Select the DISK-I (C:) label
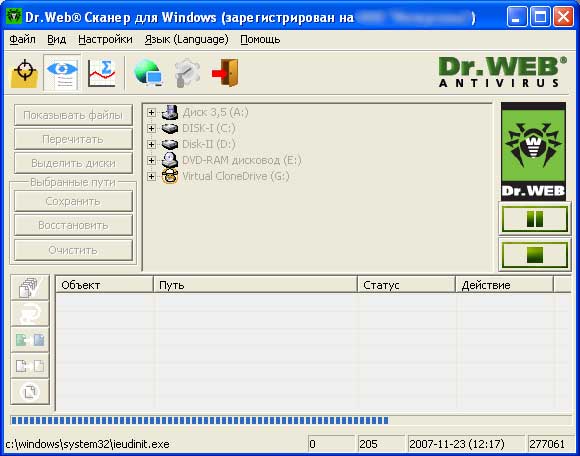The width and height of the screenshot is (580, 456). coord(209,128)
